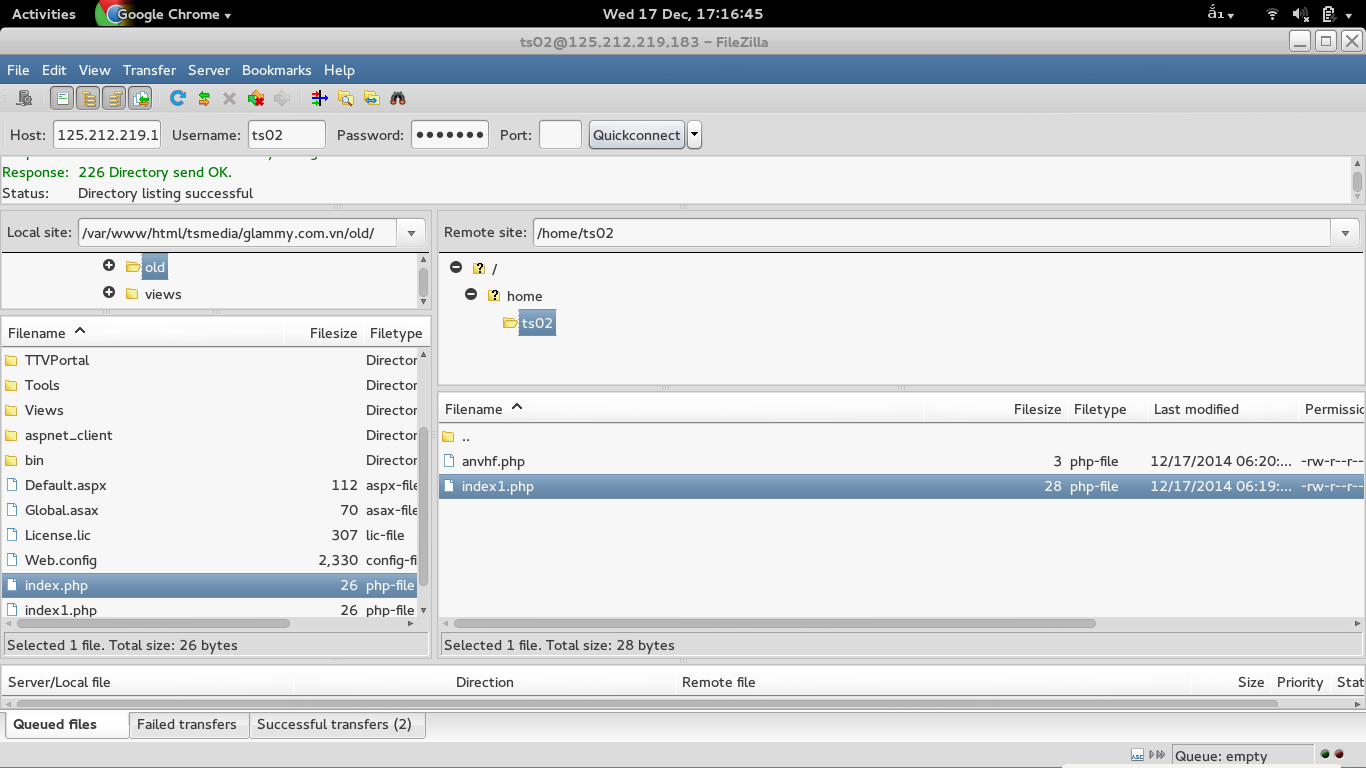Open directory listing filters dialog icon
This screenshot has height=768, width=1366.
coord(320,98)
